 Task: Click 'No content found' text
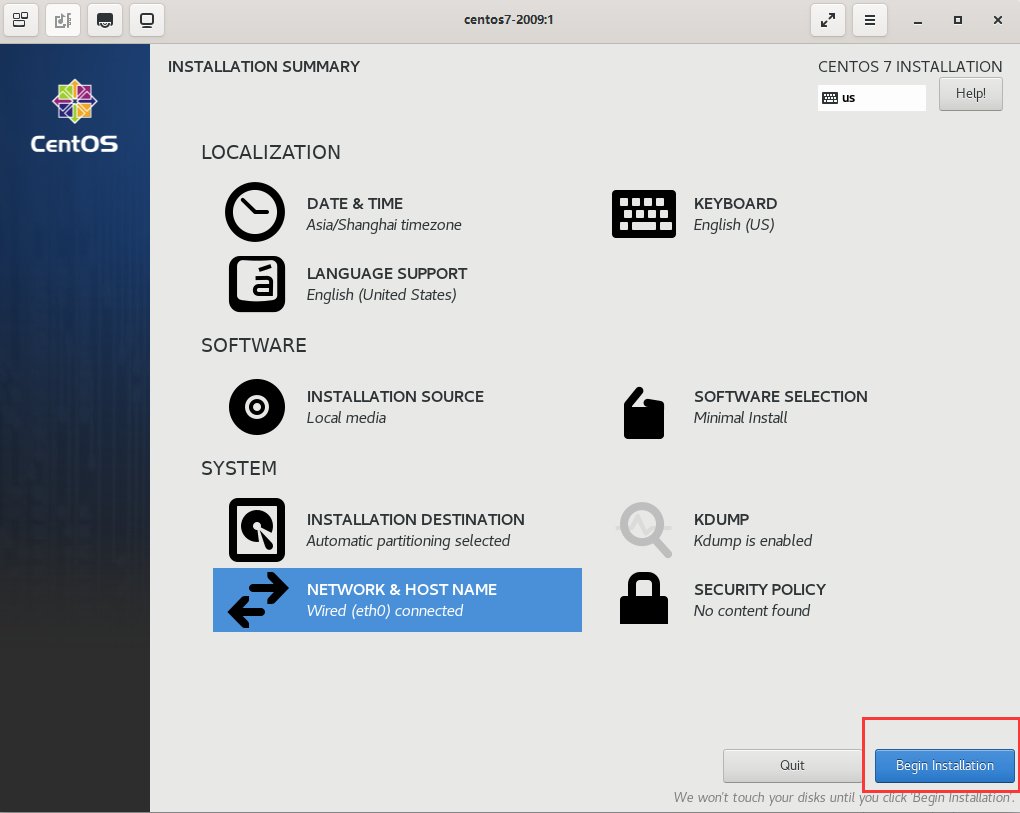751,611
